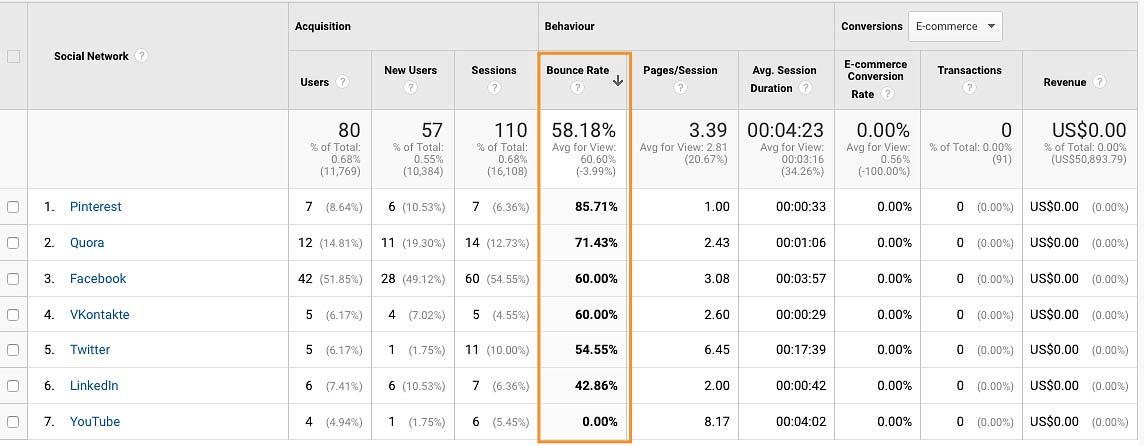Image resolution: width=1144 pixels, height=446 pixels.
Task: Click the total bounce rate 58.18%
Action: 584,131
